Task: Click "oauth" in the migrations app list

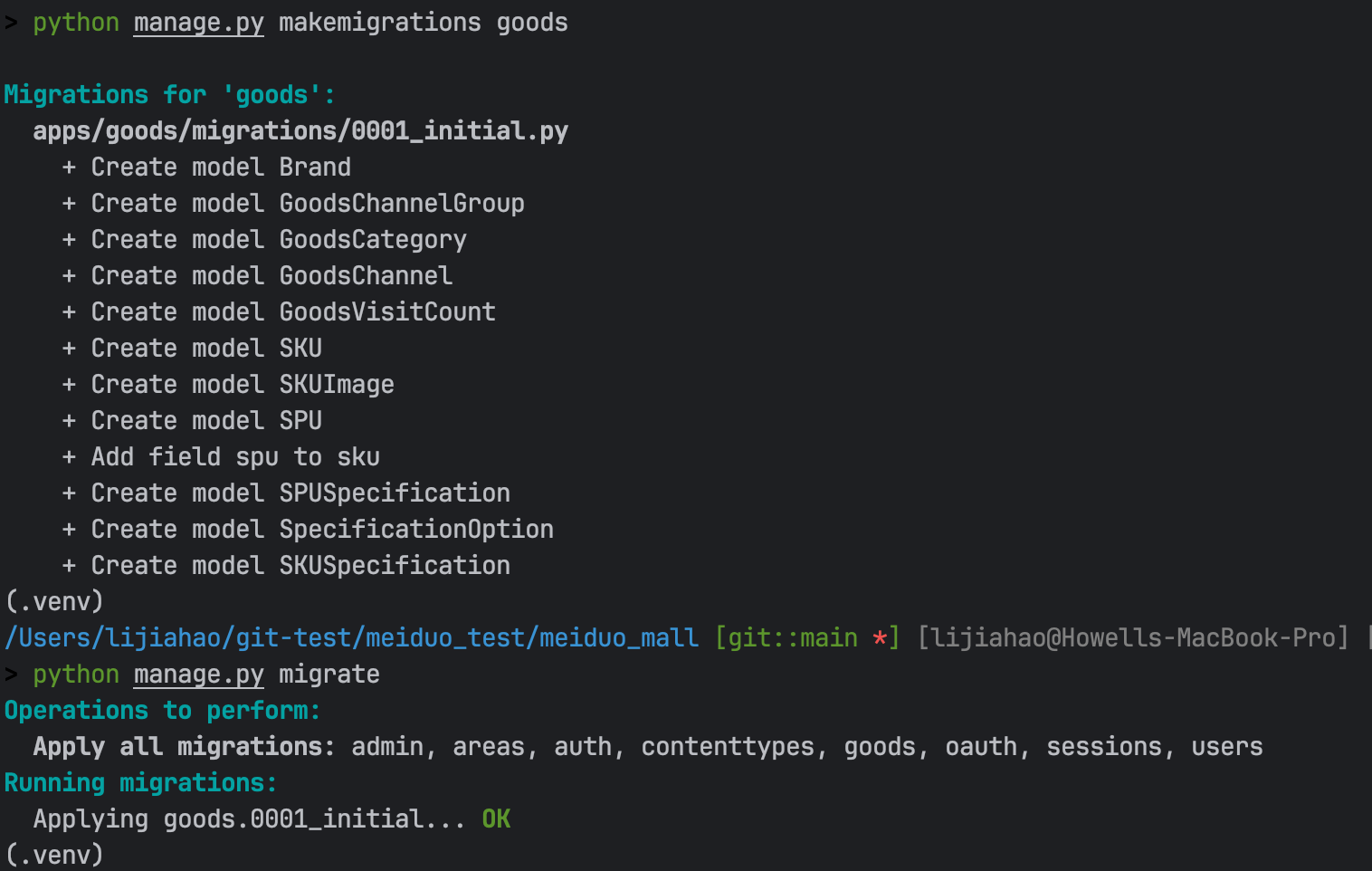Action: tap(981, 747)
